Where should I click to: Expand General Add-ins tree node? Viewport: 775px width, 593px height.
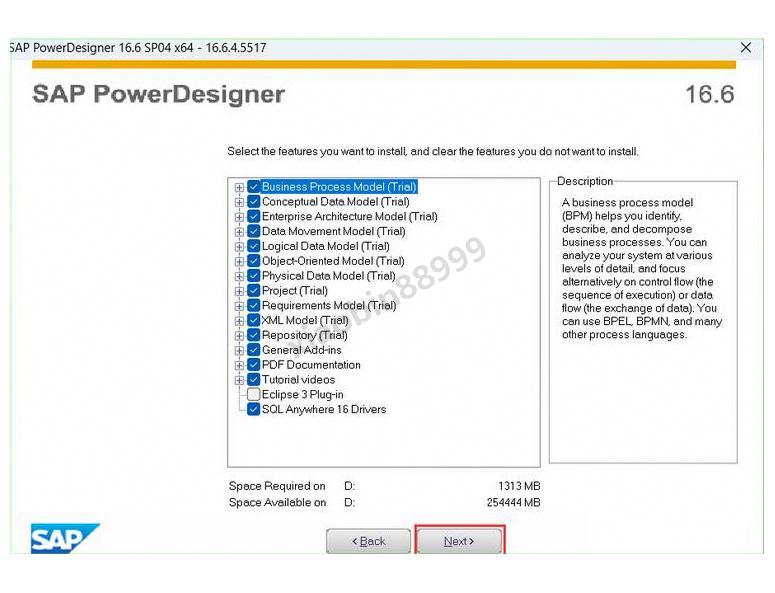click(239, 350)
